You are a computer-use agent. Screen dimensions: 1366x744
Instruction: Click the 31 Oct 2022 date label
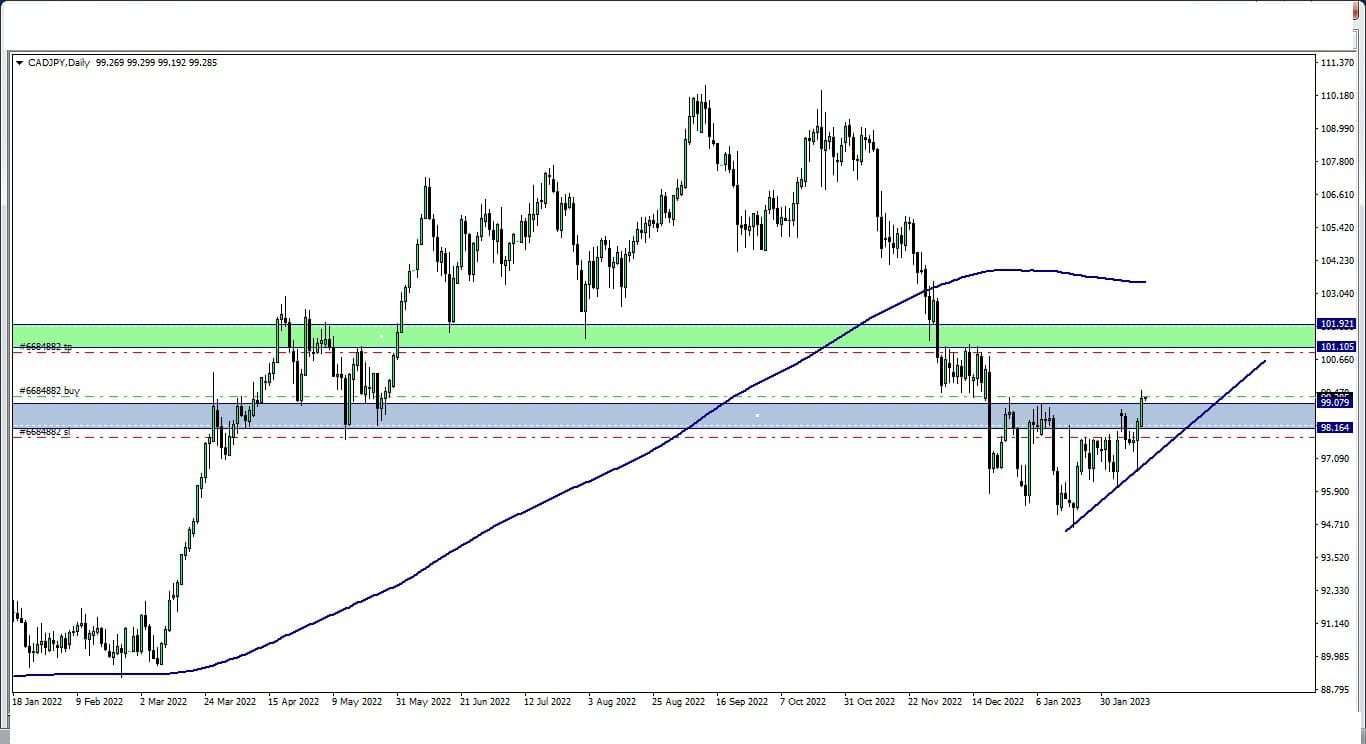(869, 702)
